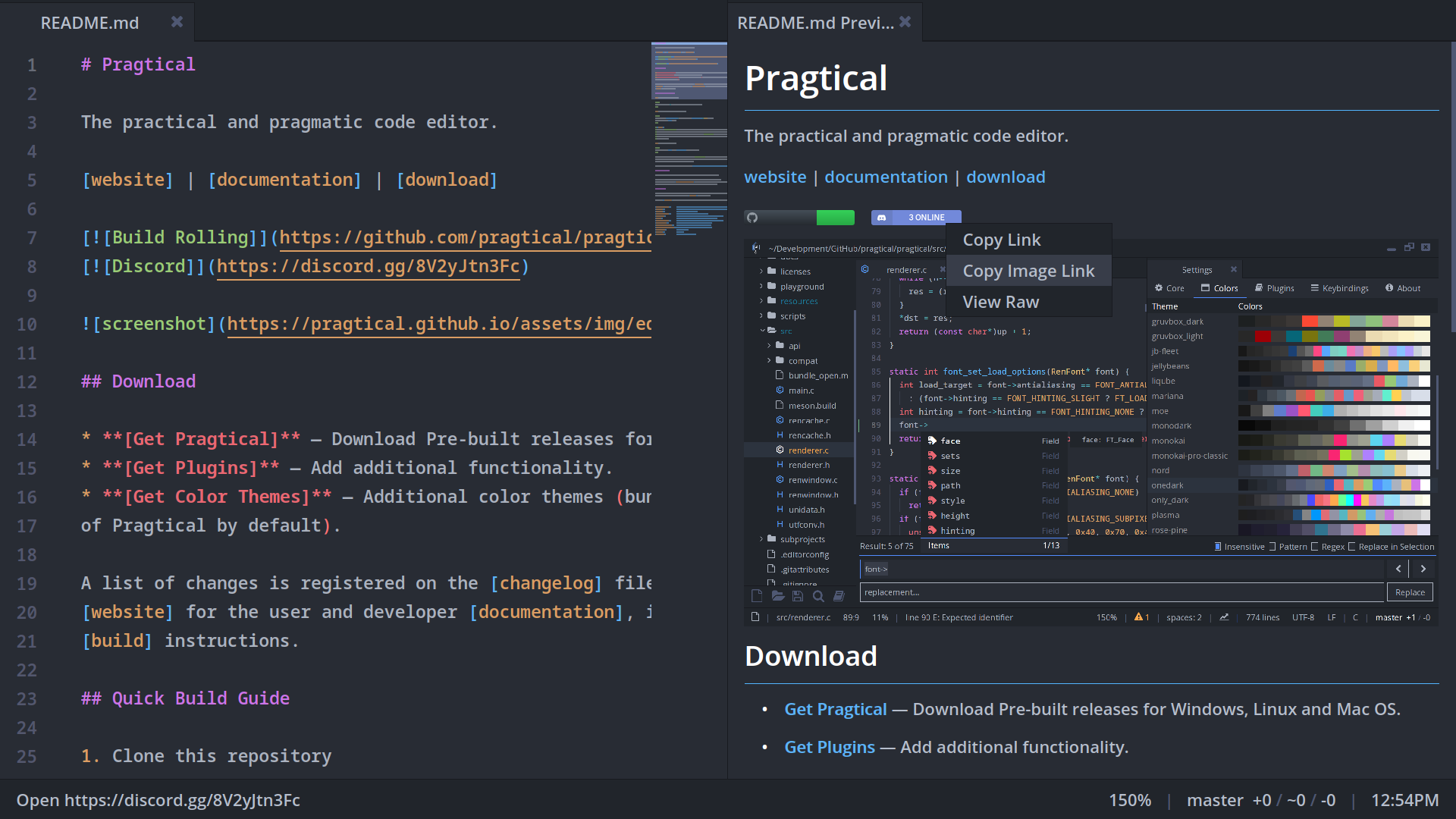This screenshot has height=819, width=1456.
Task: Click '[Get Pragtical]' on editor line 14
Action: 201,439
